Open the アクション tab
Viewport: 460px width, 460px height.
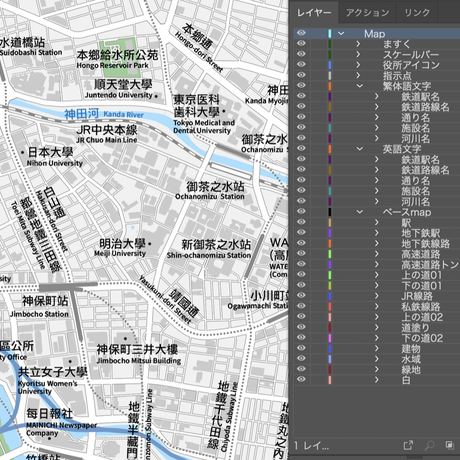(x=367, y=13)
